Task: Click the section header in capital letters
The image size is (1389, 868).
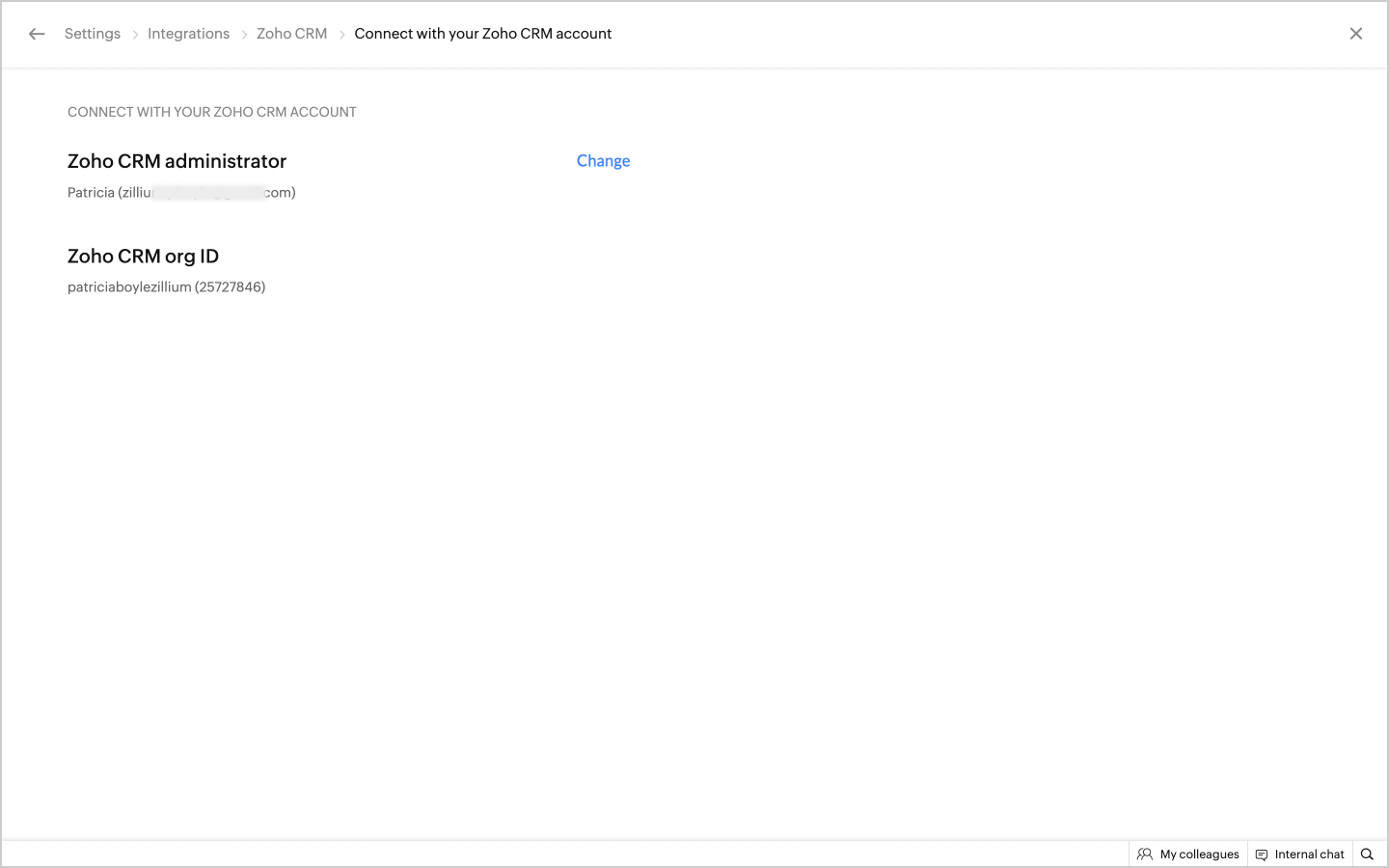Action: point(211,112)
